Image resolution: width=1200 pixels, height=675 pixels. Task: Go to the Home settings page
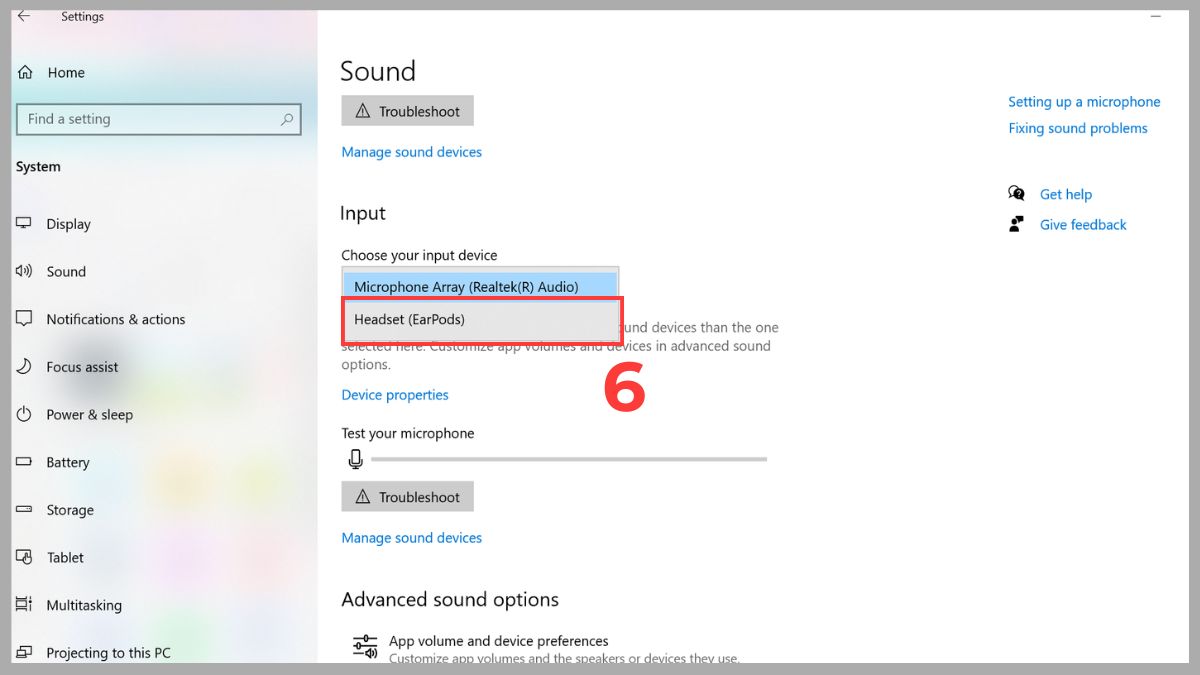pyautogui.click(x=66, y=72)
